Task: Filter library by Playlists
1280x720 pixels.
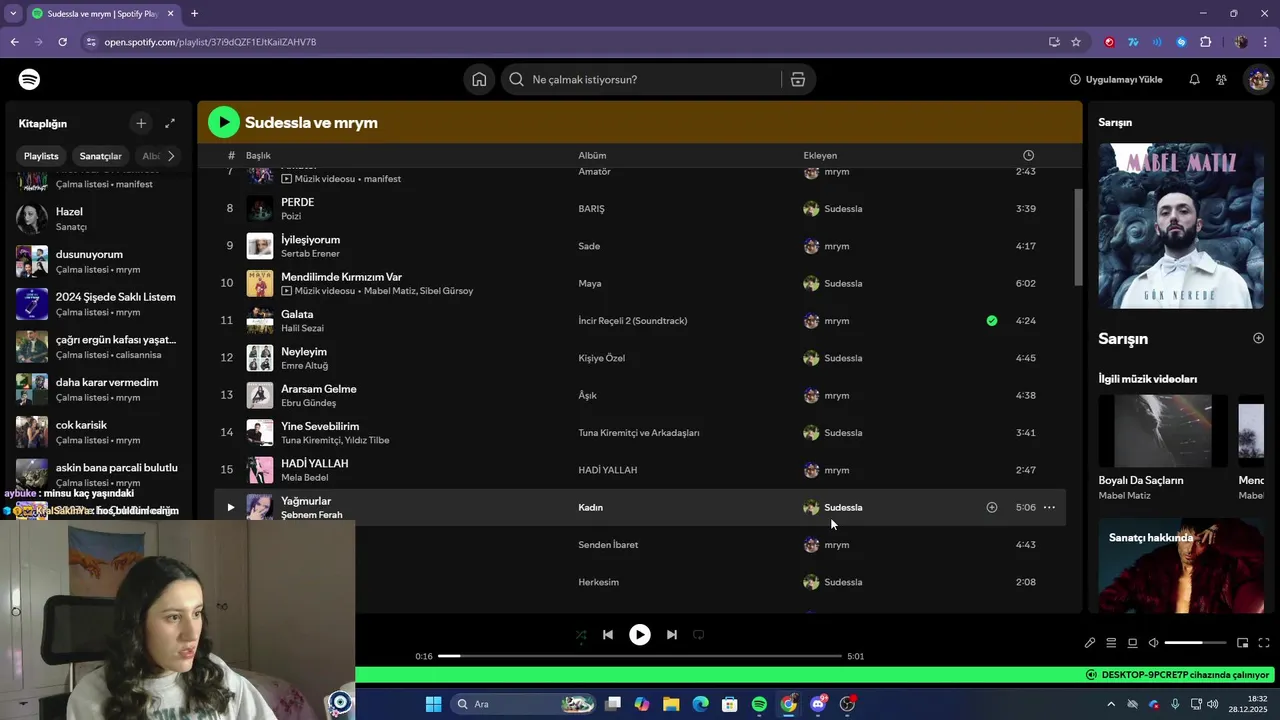Action: click(41, 156)
